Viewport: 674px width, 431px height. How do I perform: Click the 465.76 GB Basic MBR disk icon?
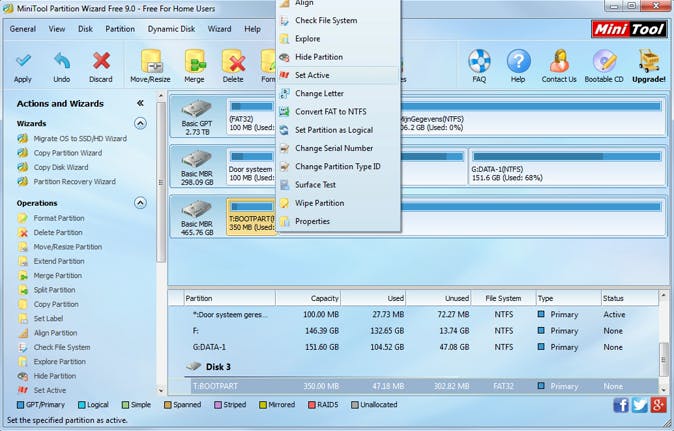196,210
